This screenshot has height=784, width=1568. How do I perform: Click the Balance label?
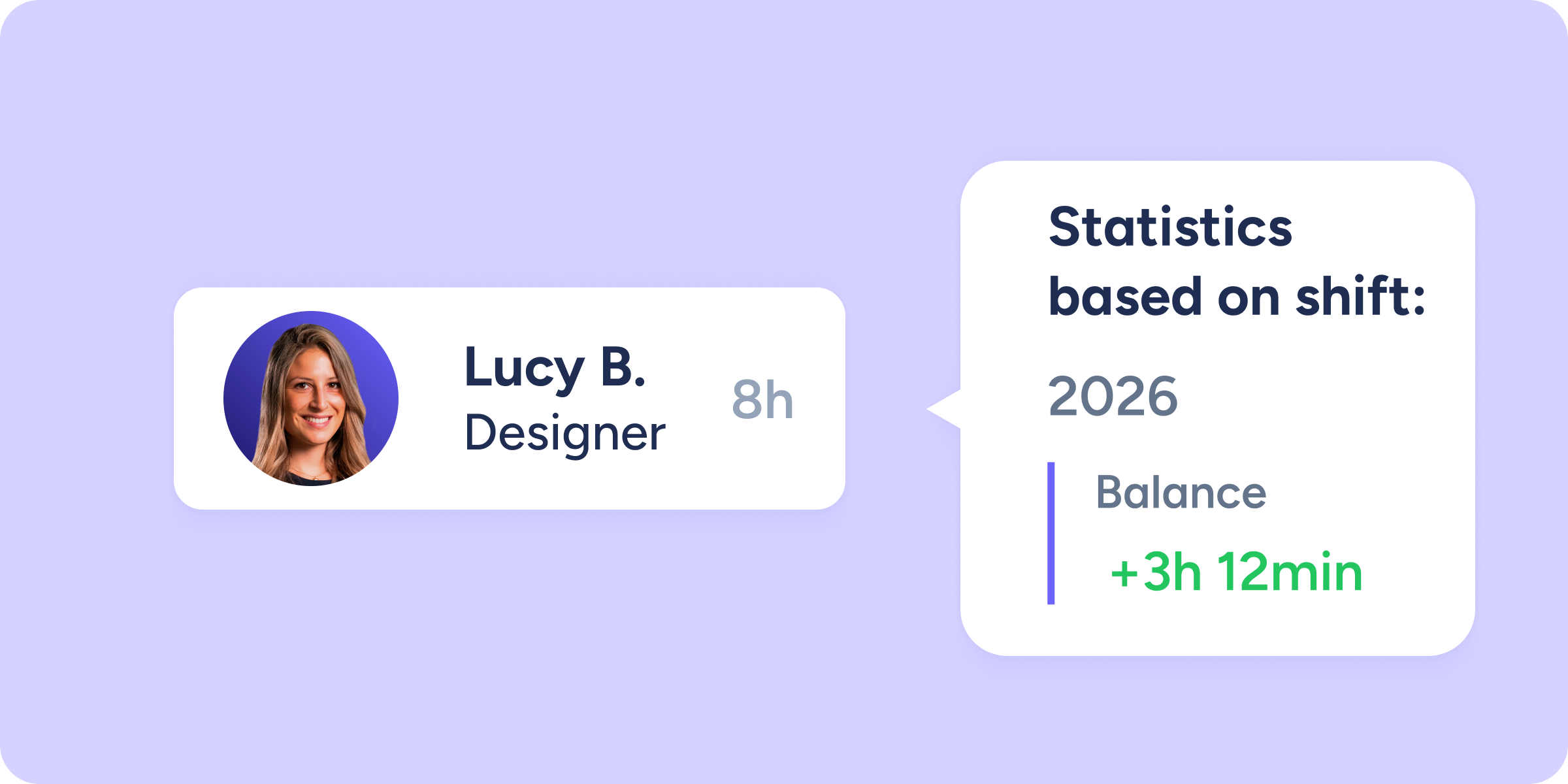tap(1181, 493)
